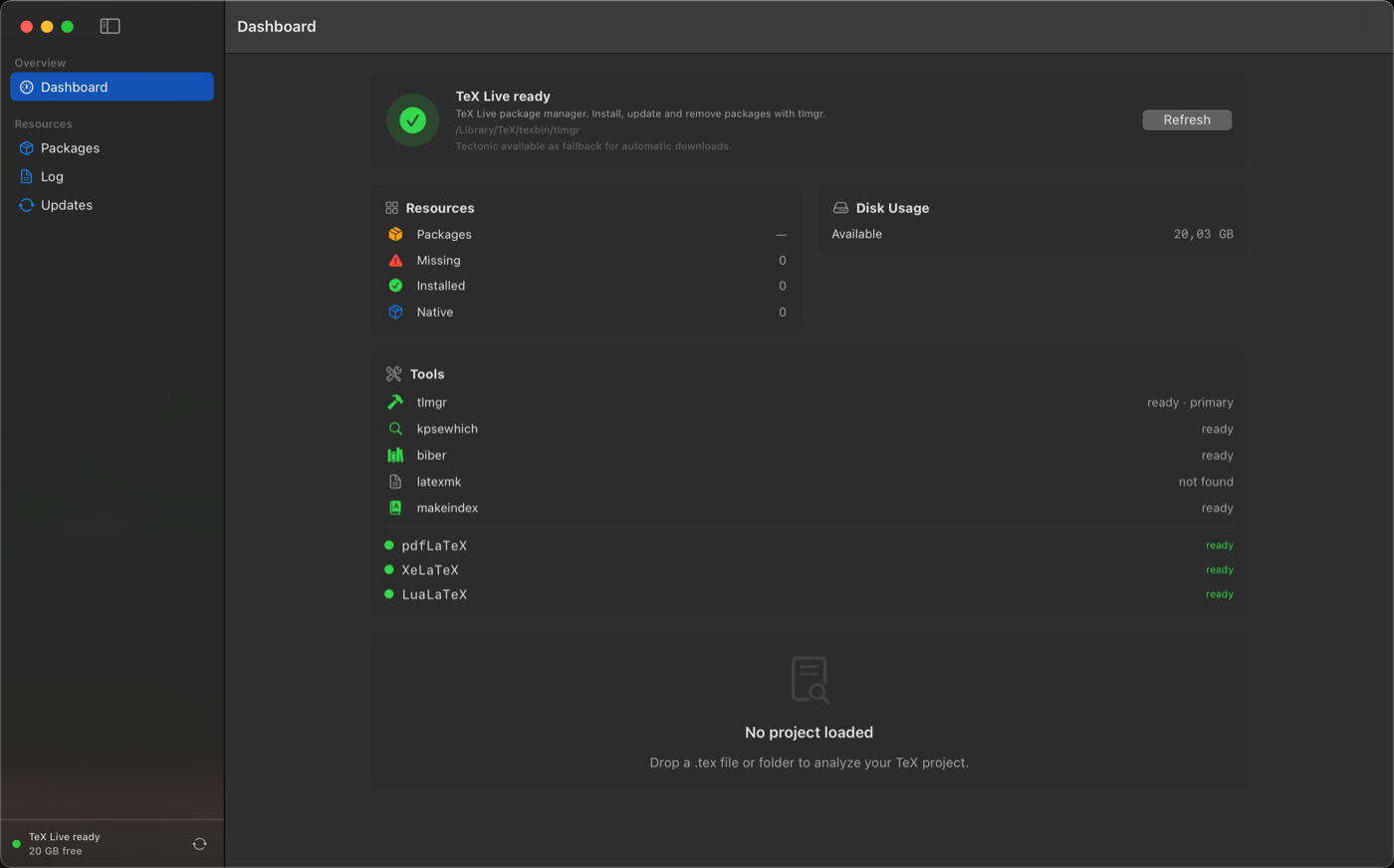Click '20 GB free' in sidebar footer
The image size is (1394, 868).
56,851
